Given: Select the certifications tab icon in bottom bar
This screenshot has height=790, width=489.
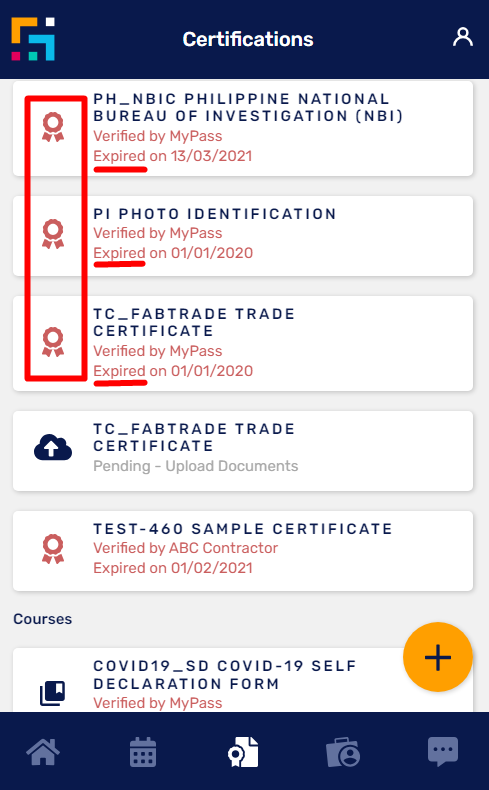Looking at the screenshot, I should tap(243, 752).
